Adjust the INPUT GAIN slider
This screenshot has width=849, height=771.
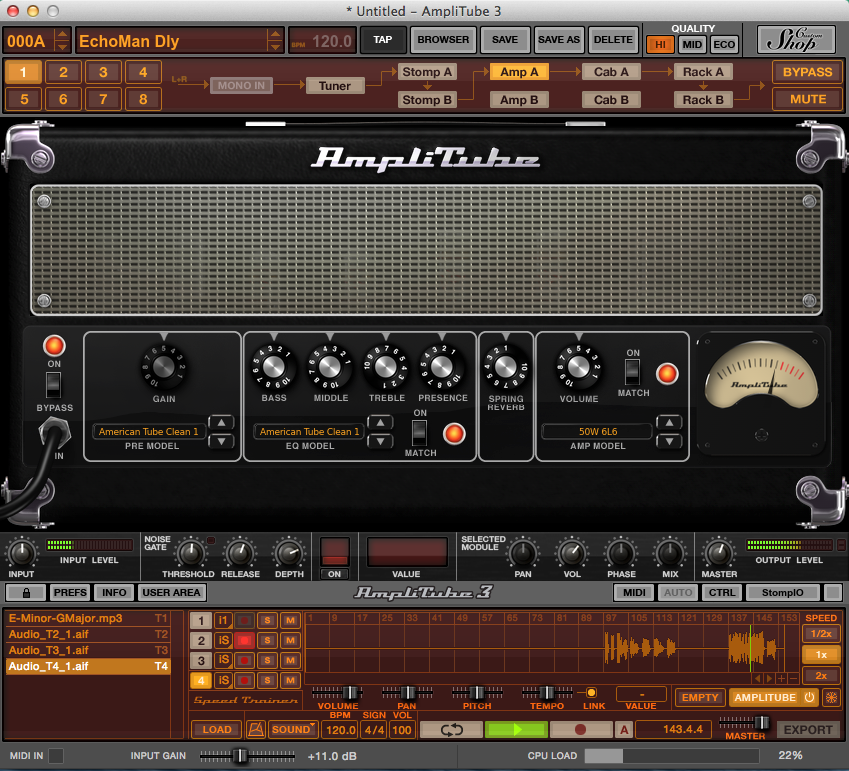pos(241,756)
